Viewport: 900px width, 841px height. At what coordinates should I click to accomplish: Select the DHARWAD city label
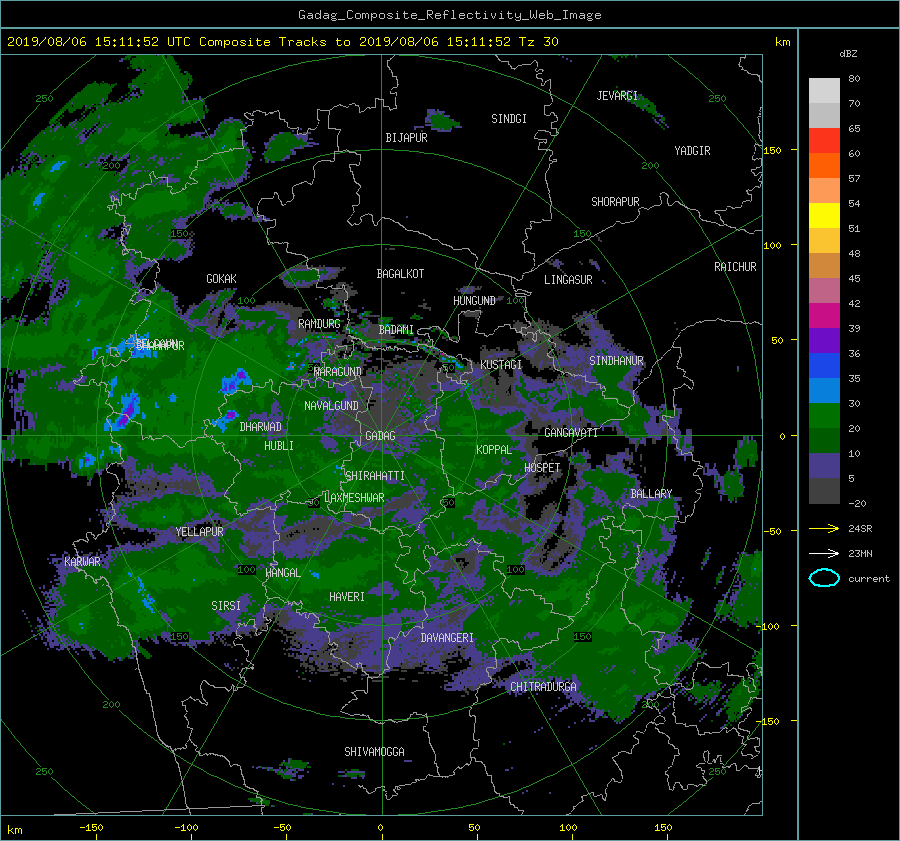point(260,427)
